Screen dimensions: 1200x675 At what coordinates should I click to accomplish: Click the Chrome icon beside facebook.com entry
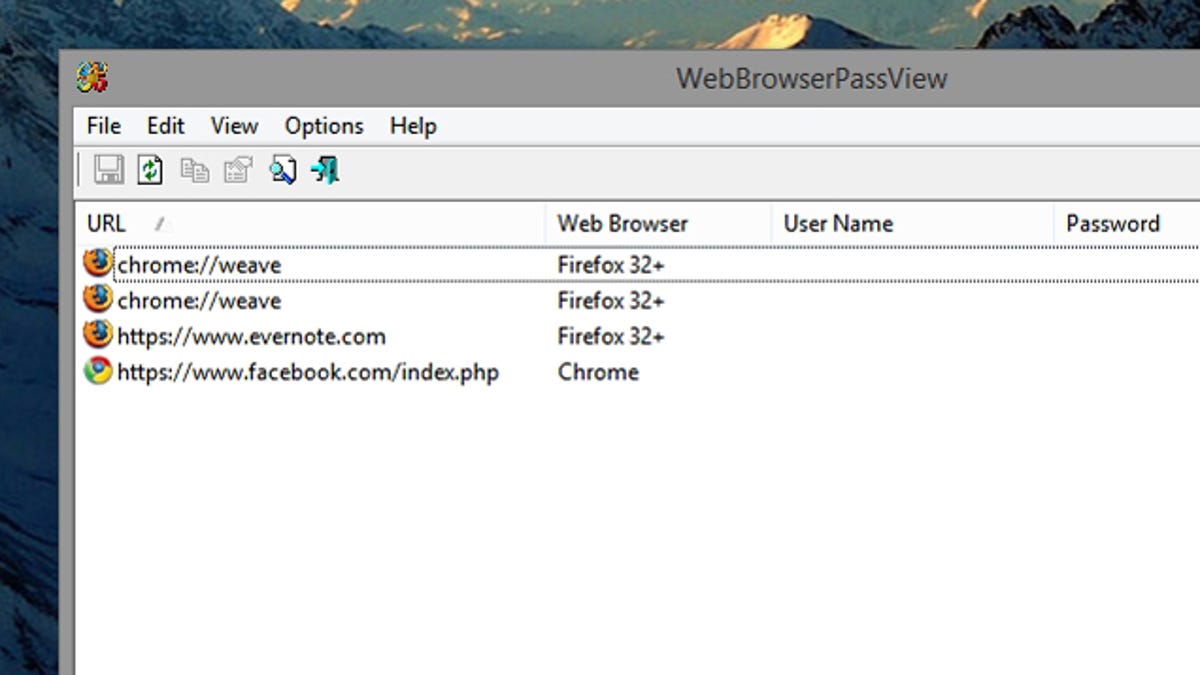pyautogui.click(x=98, y=370)
